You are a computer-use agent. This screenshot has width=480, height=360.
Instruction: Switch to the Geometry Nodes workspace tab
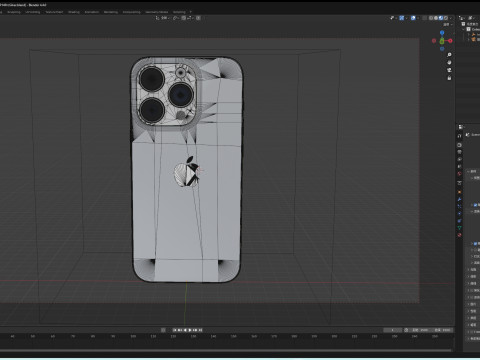(x=156, y=12)
